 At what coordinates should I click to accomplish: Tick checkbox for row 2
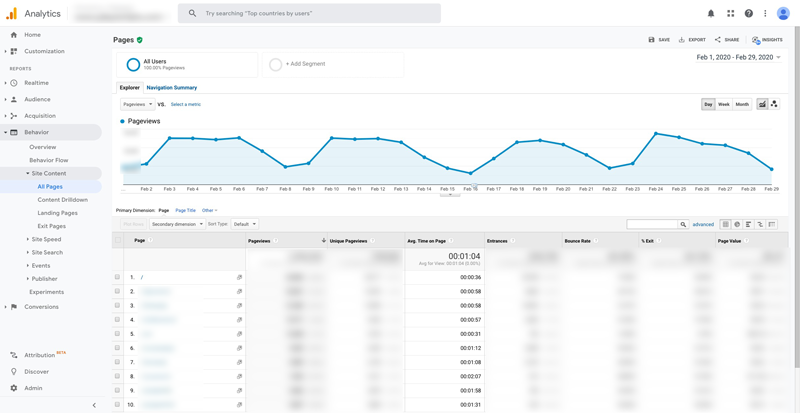[117, 291]
